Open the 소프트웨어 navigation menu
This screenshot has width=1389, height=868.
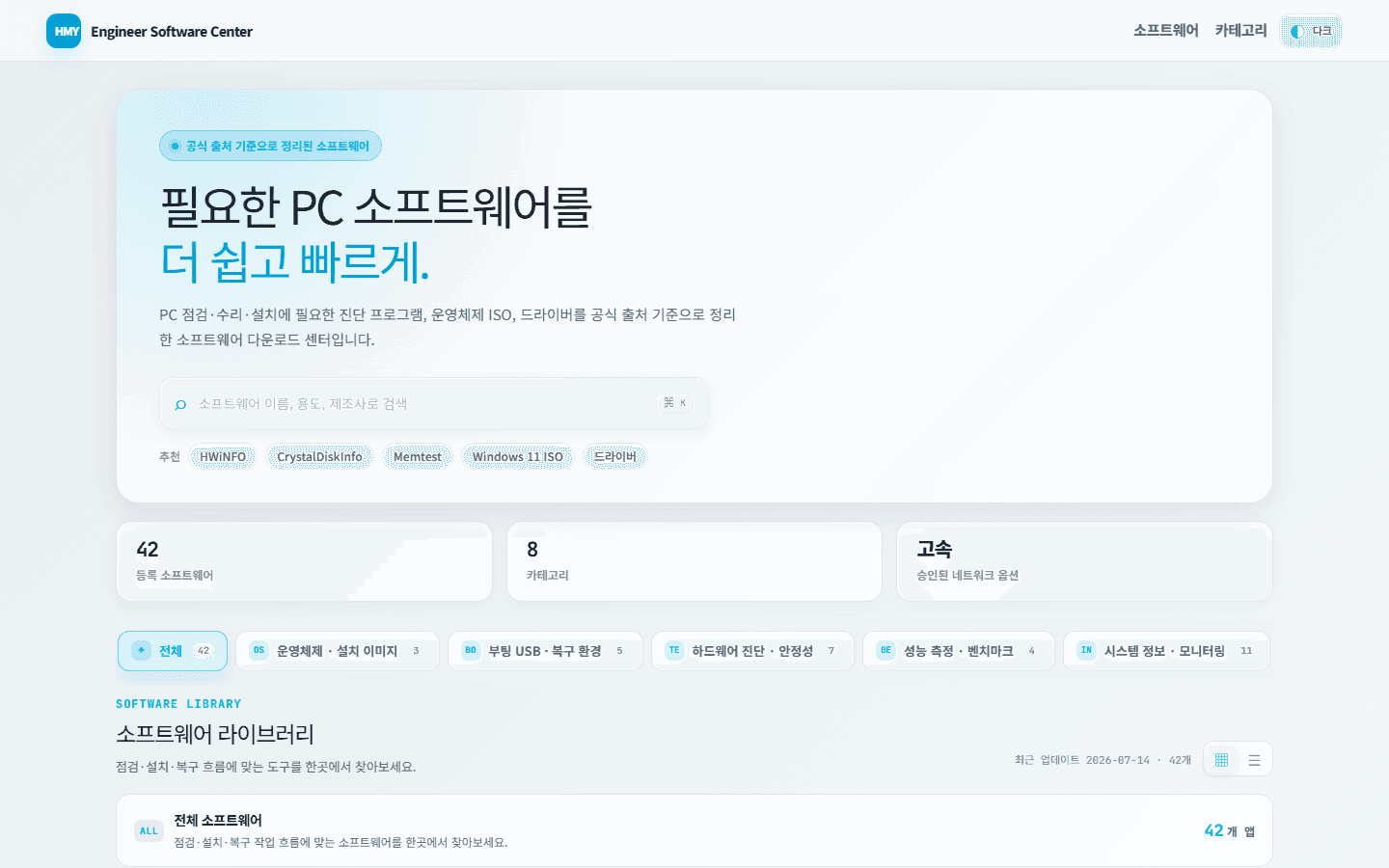pyautogui.click(x=1165, y=31)
